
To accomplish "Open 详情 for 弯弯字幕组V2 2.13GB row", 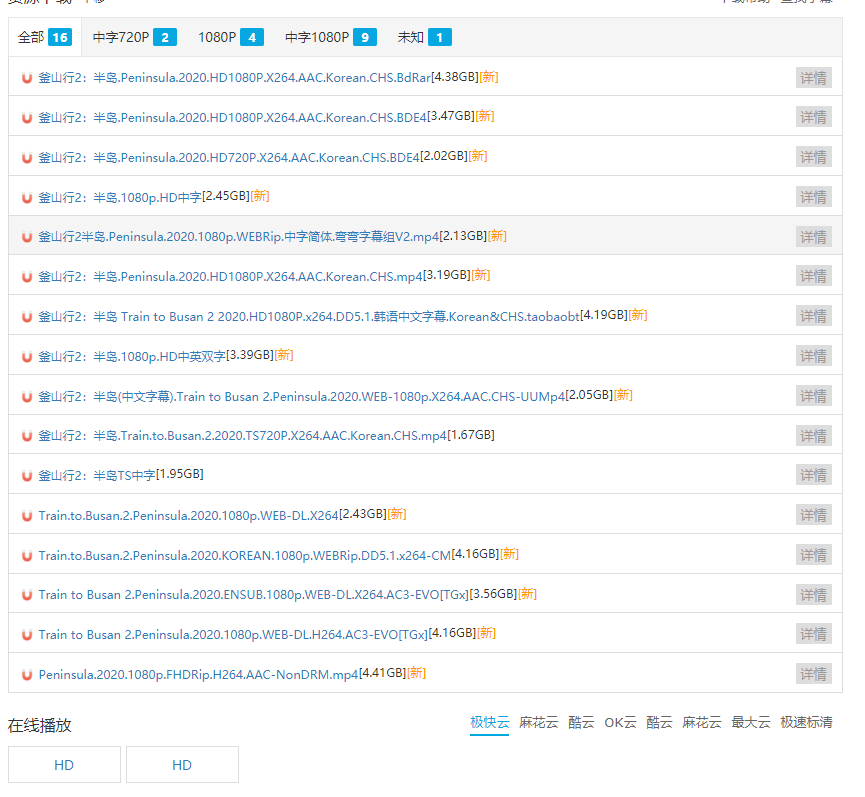I will click(813, 237).
